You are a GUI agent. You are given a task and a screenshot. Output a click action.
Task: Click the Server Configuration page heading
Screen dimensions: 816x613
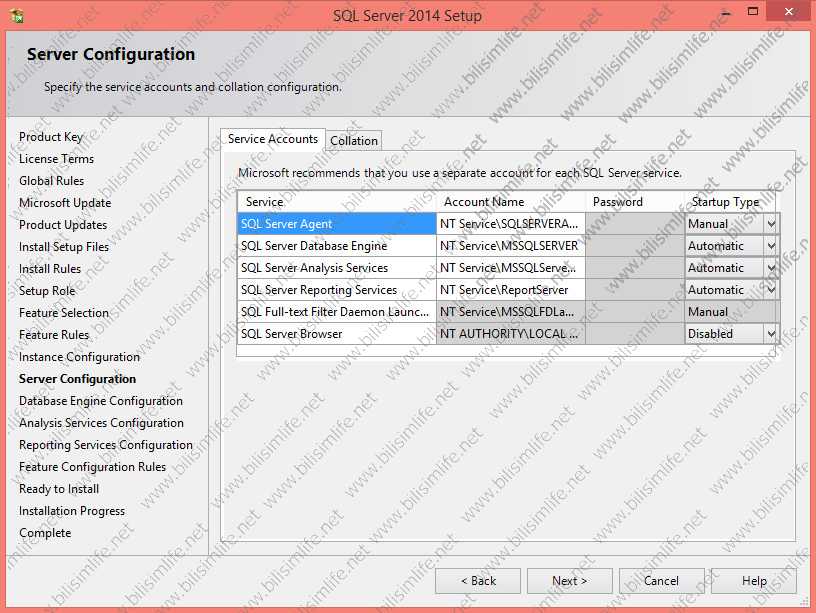(x=111, y=54)
